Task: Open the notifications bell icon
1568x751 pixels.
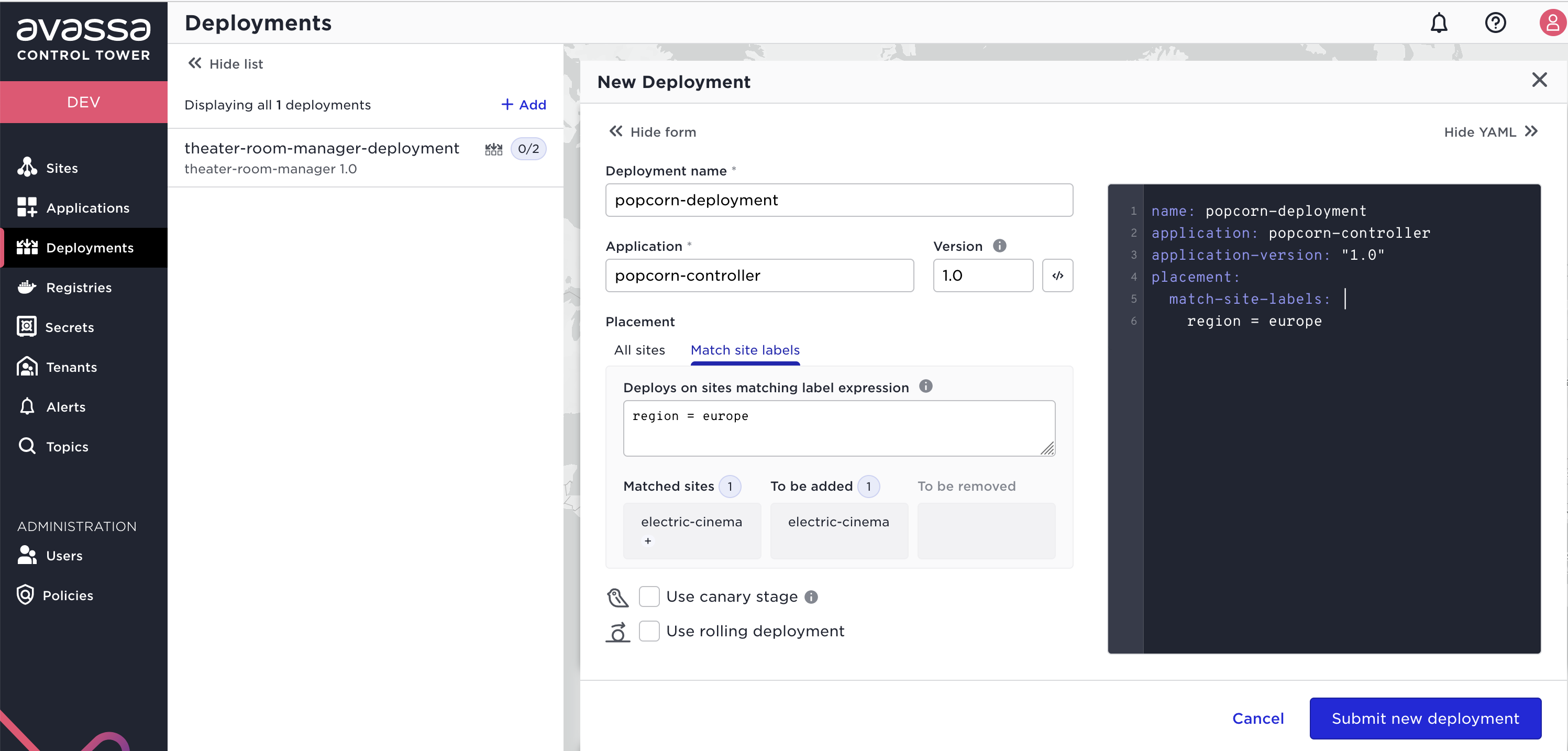Action: (1438, 23)
